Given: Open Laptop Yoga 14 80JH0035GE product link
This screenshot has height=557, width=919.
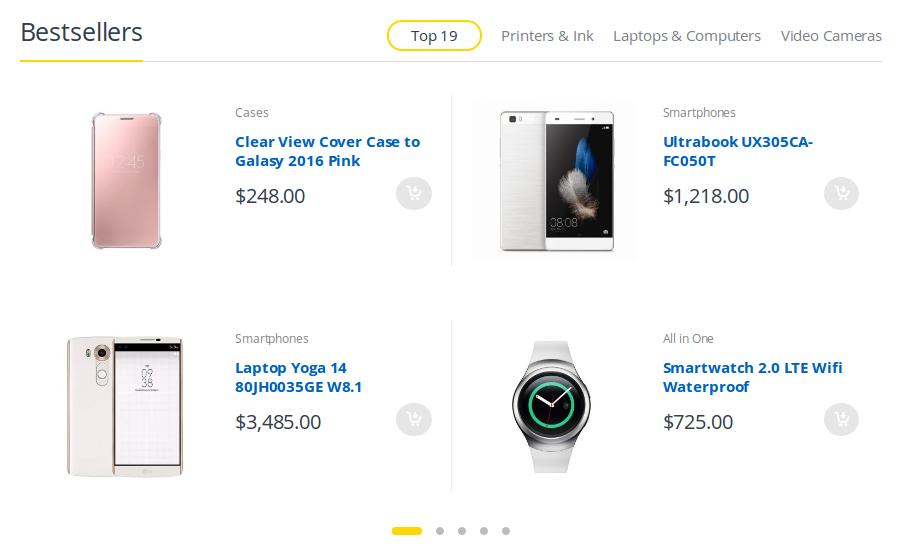Looking at the screenshot, I should point(298,377).
